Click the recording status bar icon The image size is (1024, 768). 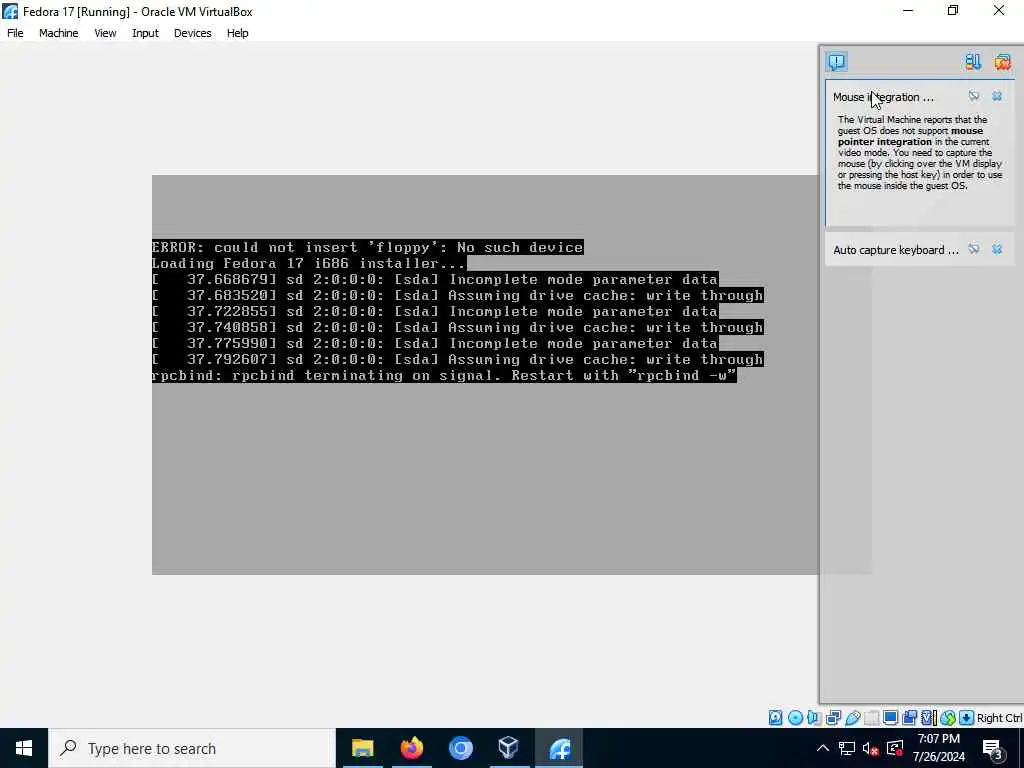(909, 718)
